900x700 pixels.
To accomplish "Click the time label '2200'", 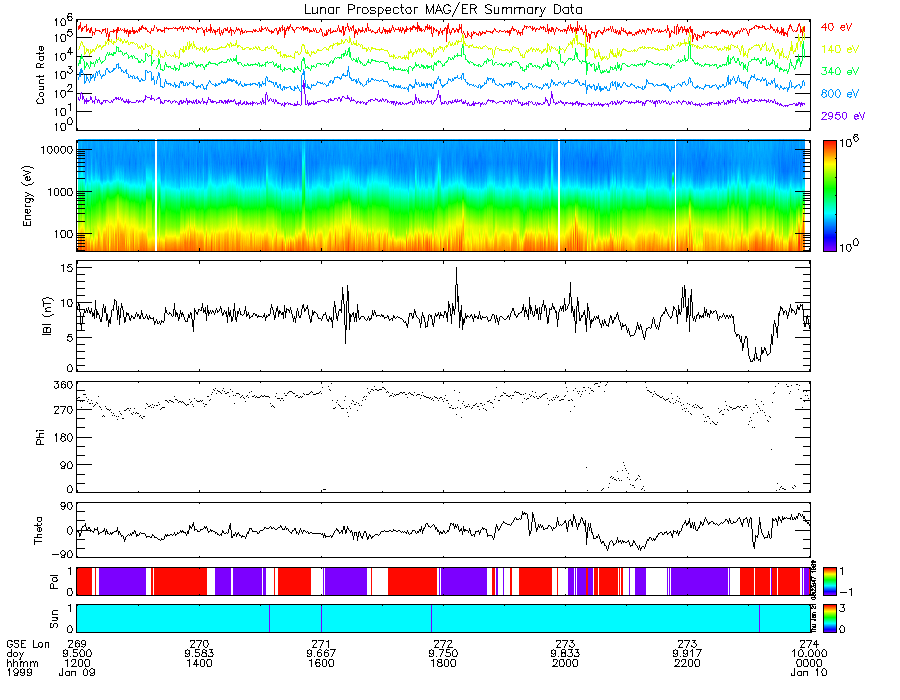I will pyautogui.click(x=687, y=663).
